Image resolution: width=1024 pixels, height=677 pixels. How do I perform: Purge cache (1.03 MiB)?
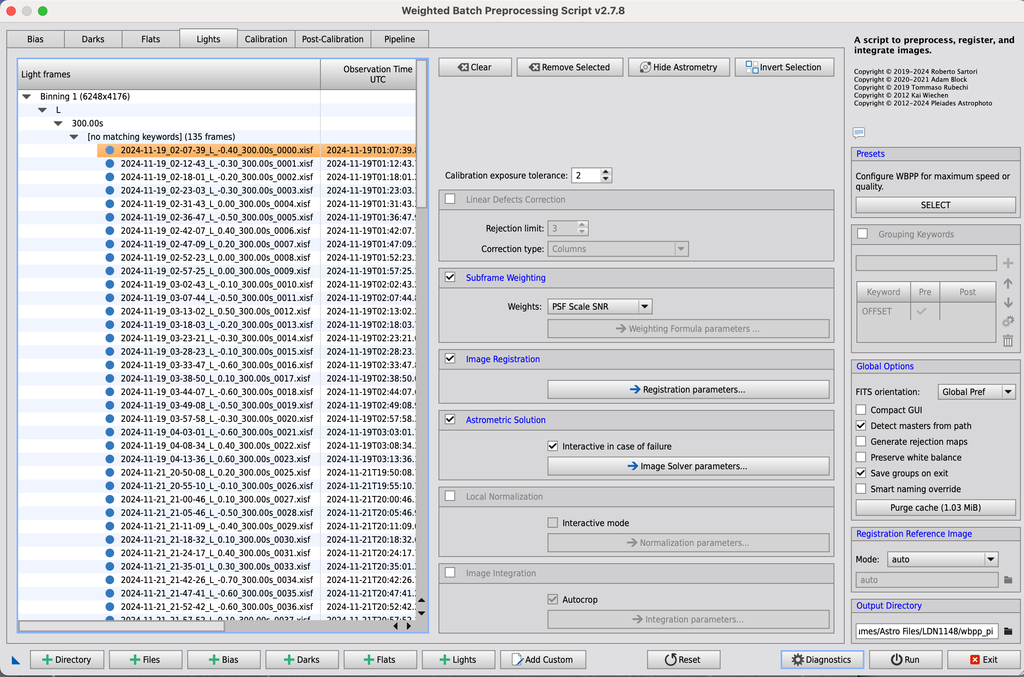click(x=935, y=507)
